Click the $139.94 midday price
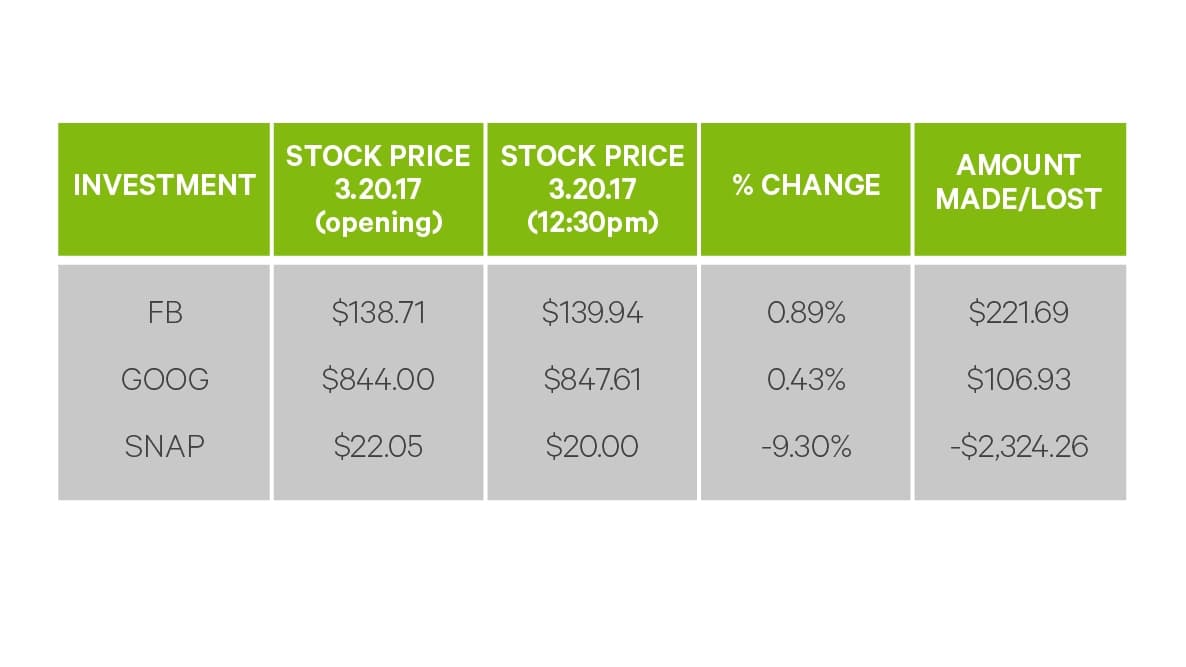 click(x=592, y=313)
